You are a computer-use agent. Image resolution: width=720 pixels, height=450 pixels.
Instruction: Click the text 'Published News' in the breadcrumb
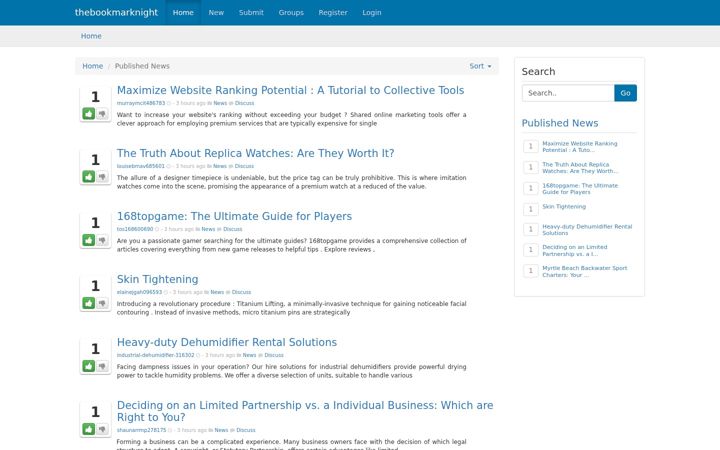(x=142, y=66)
